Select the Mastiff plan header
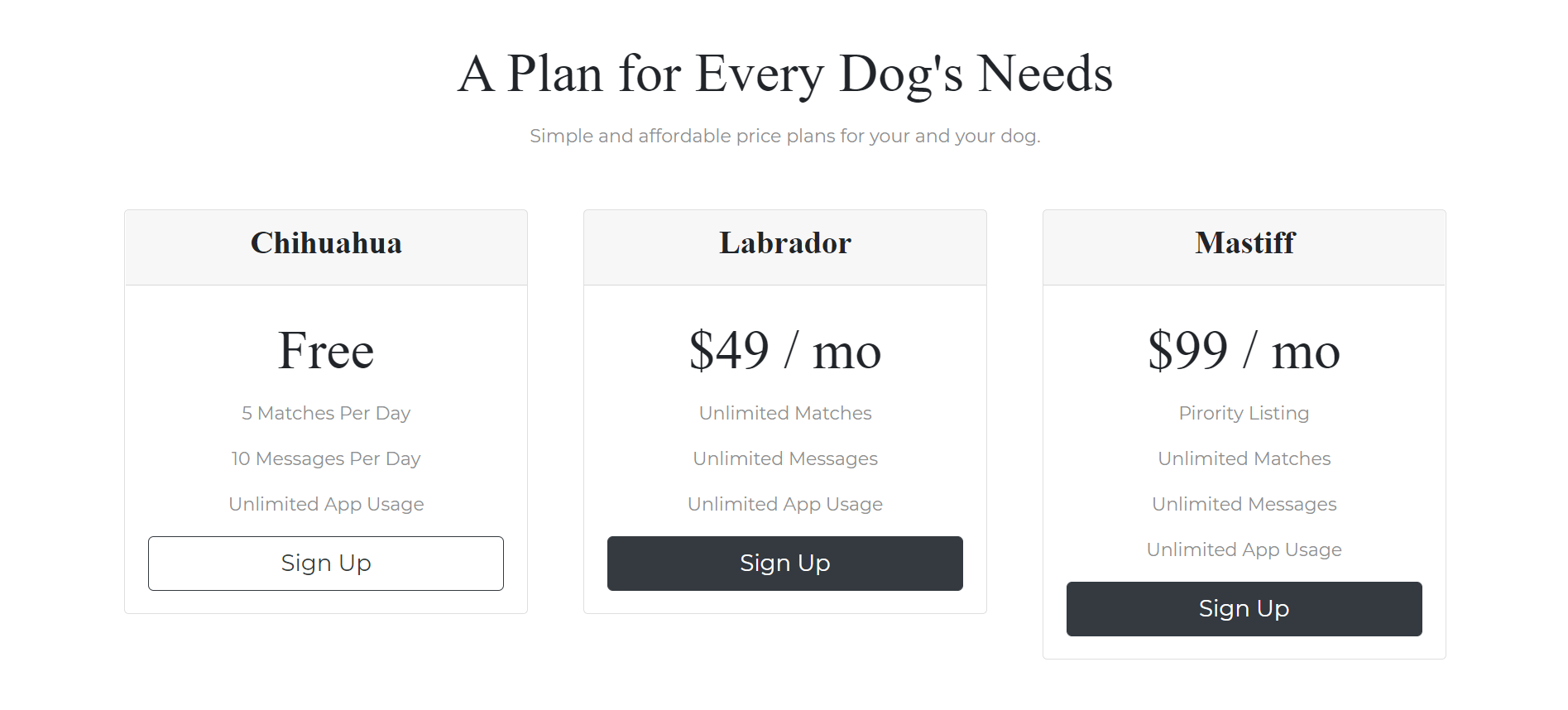Viewport: 1568px width, 710px height. pos(1244,243)
